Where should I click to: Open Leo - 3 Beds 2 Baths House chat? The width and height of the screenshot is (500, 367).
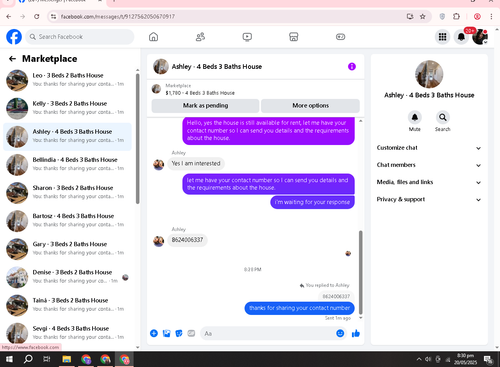point(67,80)
